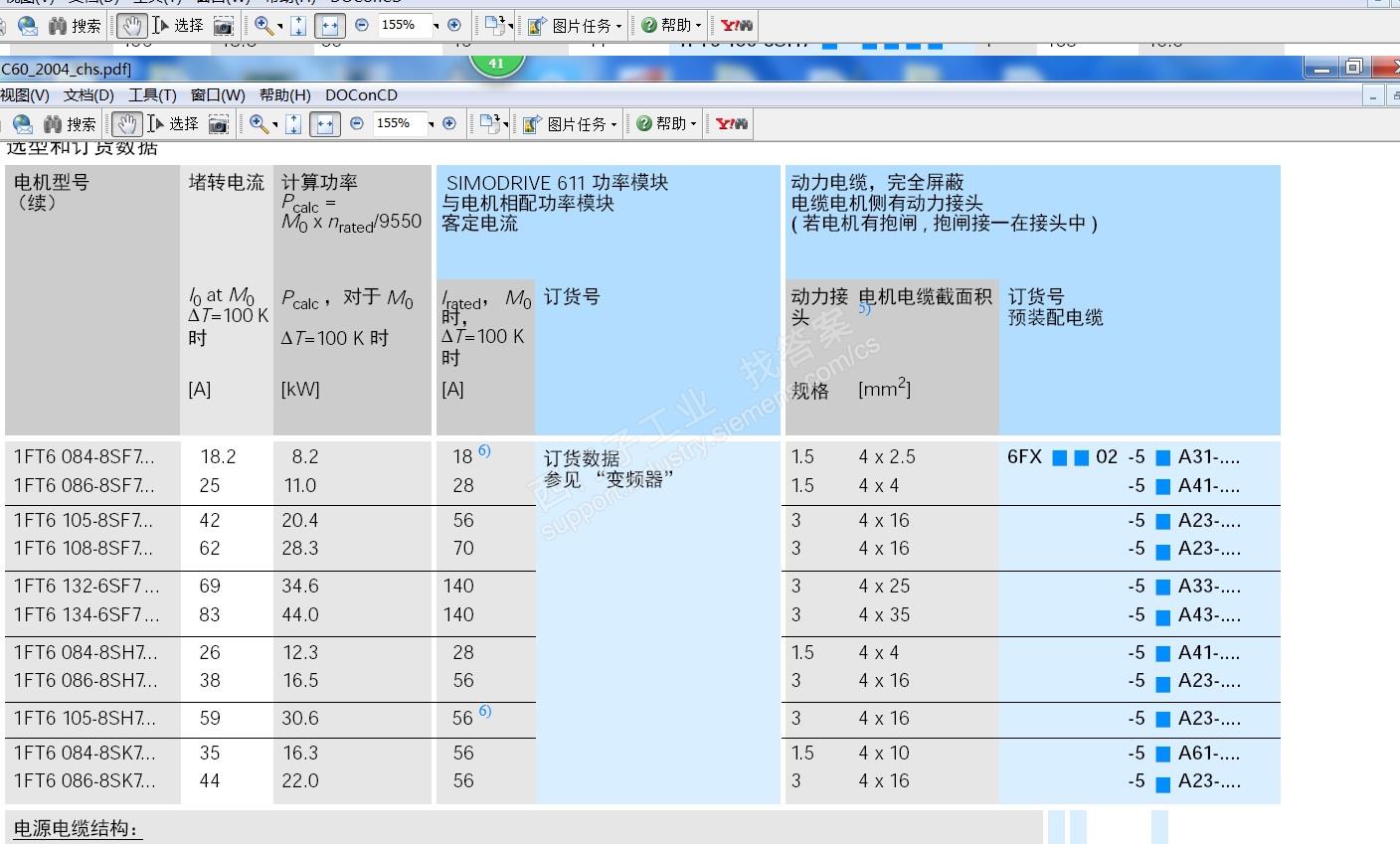Choose the magnifier Zoom In tool in C60_2004_chs.pdf toolbar

tap(259, 123)
